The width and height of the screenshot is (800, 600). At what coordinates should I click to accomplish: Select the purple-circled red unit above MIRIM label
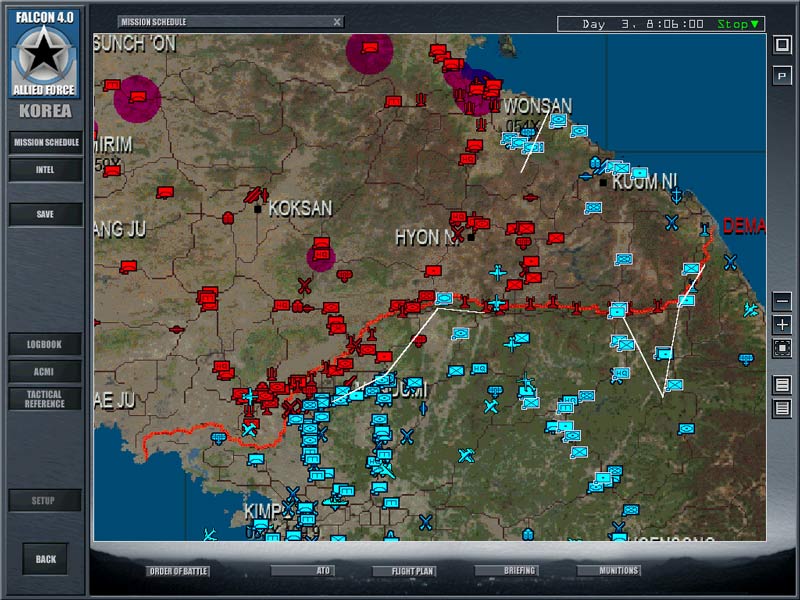[137, 97]
